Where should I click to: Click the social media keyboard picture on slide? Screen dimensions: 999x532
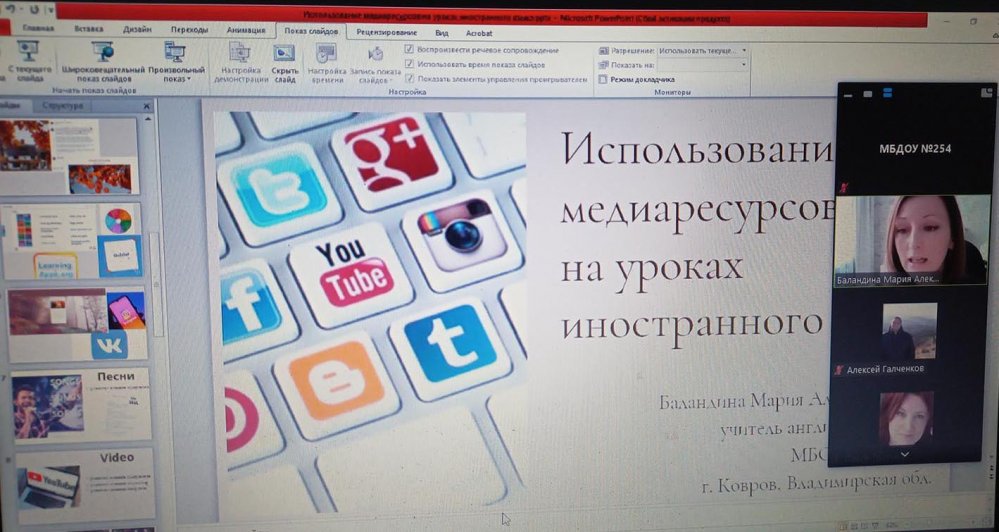click(x=370, y=312)
